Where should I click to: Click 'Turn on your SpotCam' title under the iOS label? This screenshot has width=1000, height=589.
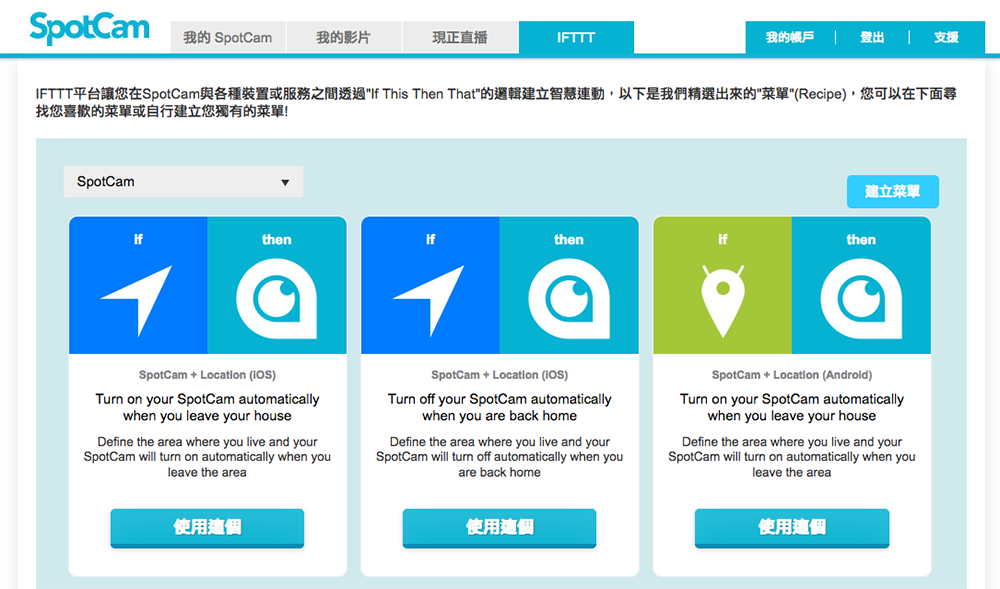coord(207,407)
